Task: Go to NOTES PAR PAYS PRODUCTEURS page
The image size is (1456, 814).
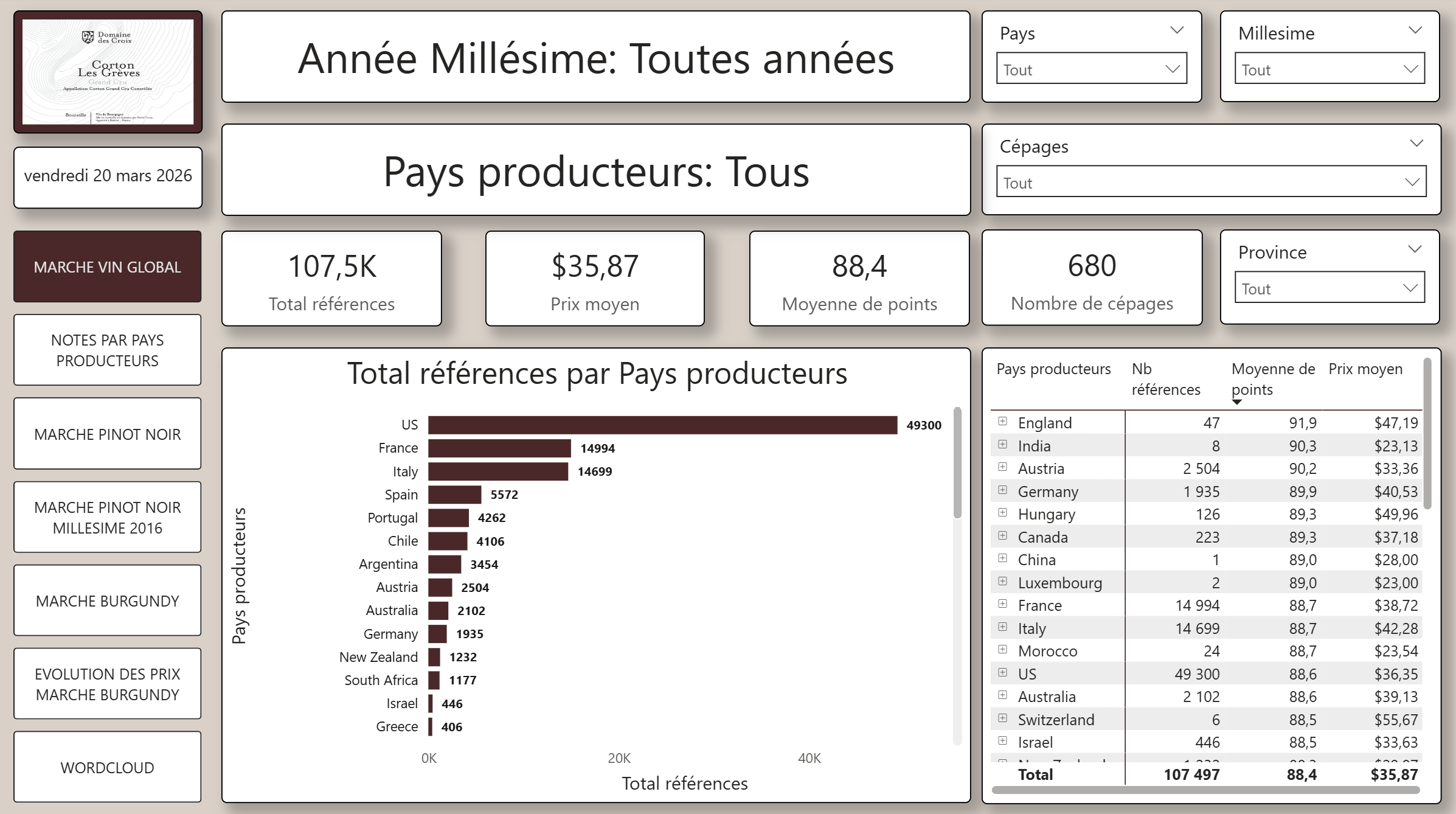Action: tap(108, 350)
